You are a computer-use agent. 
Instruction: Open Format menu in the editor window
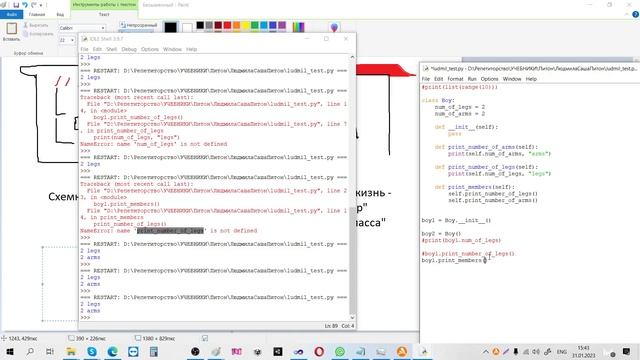coord(456,79)
